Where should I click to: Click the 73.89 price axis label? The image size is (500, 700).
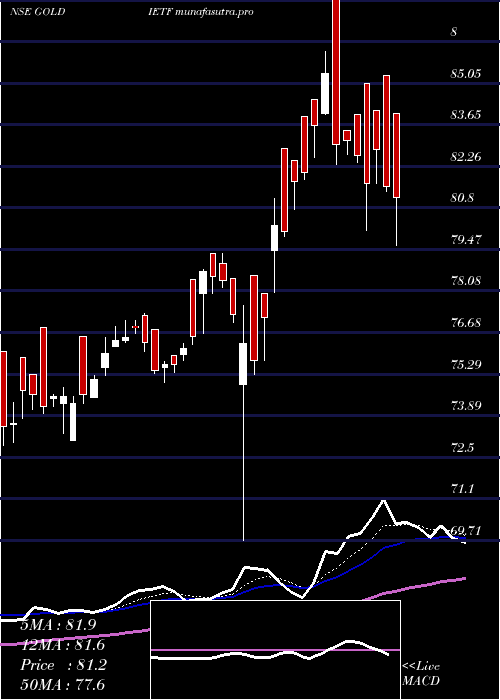click(466, 406)
